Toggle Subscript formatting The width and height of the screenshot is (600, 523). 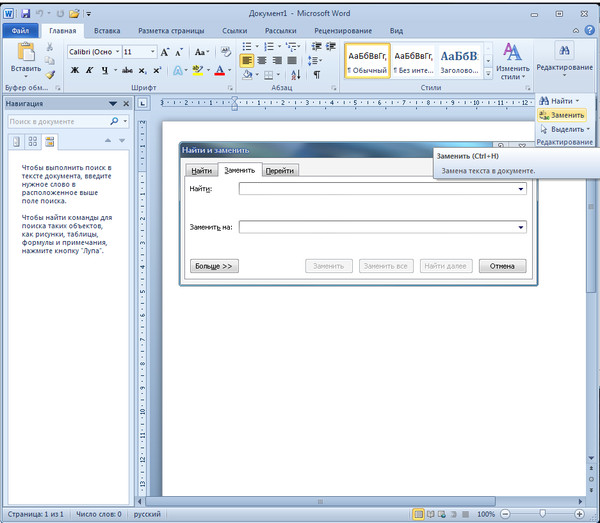click(x=142, y=70)
